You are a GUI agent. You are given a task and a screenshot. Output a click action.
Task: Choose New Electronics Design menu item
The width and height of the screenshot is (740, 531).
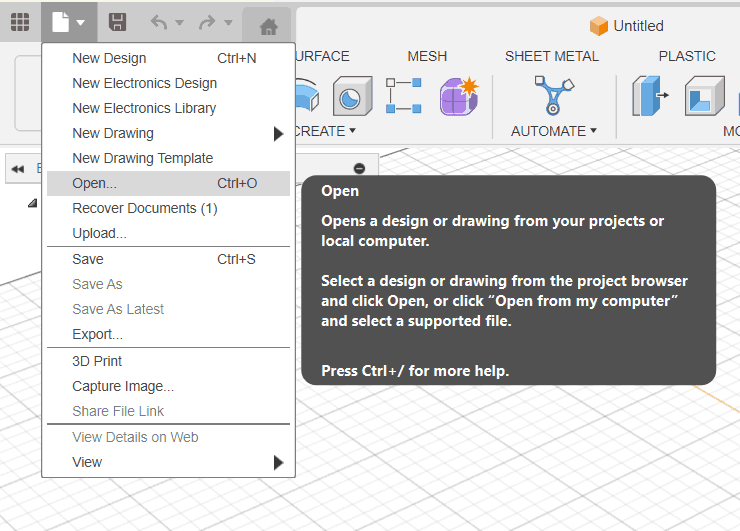click(168, 83)
